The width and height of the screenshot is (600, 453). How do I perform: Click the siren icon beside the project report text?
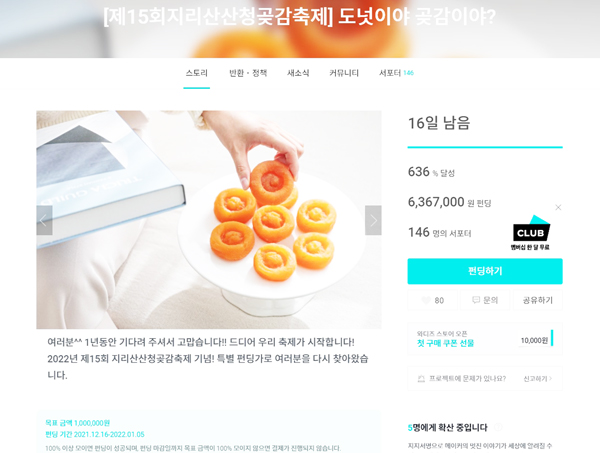point(421,379)
